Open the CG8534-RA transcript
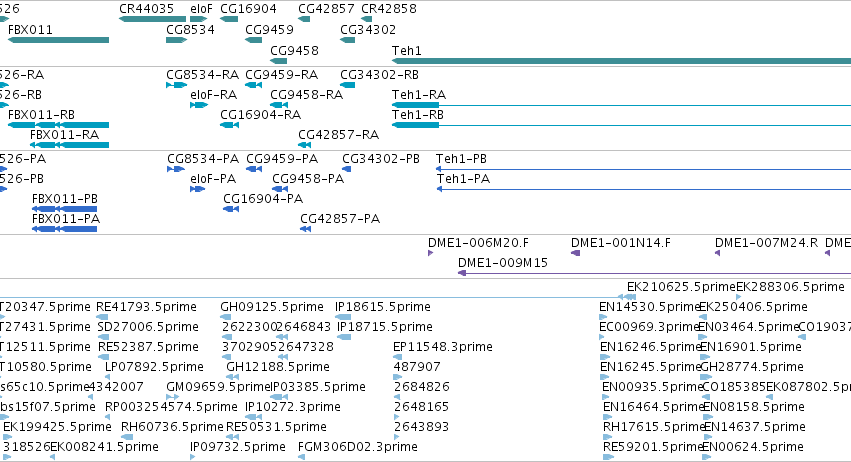The height and width of the screenshot is (462, 851). [176, 85]
